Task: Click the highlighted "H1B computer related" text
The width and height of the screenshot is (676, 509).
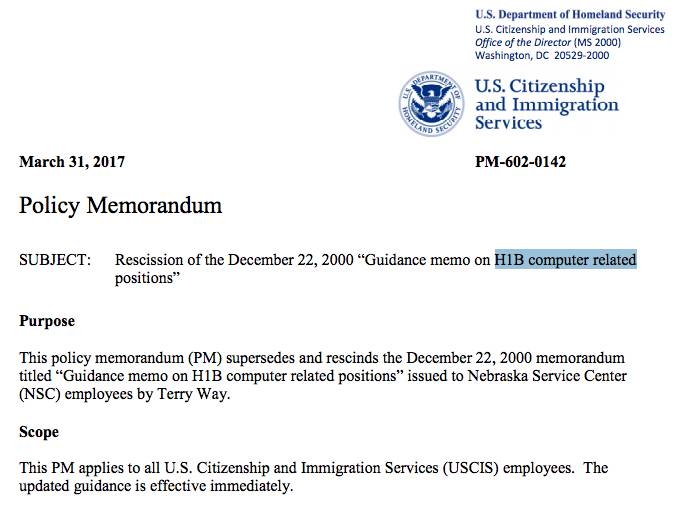Action: click(565, 260)
